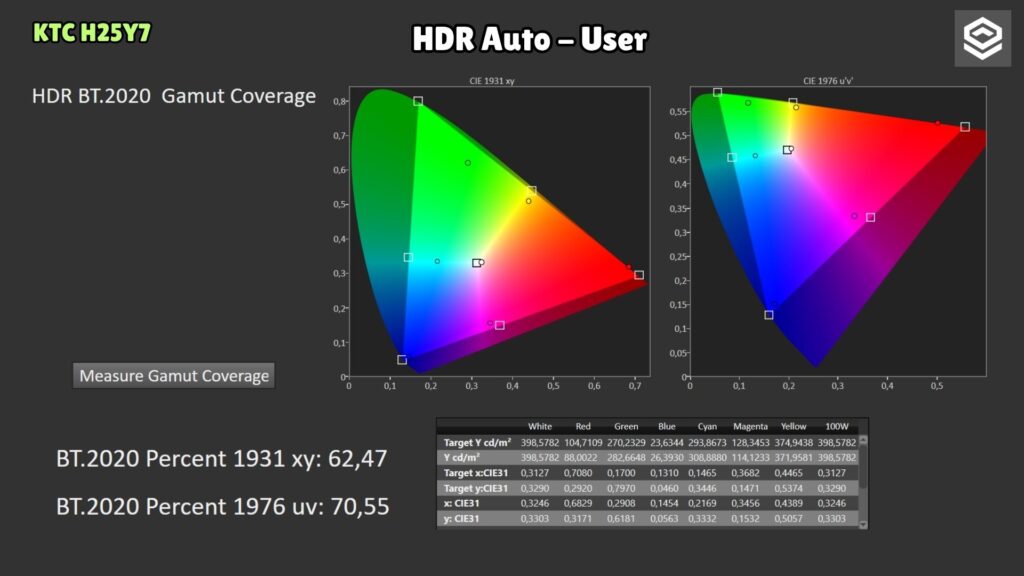1024x576 pixels.
Task: Click the Magenta target Y value 128,3453
Action: [750, 442]
